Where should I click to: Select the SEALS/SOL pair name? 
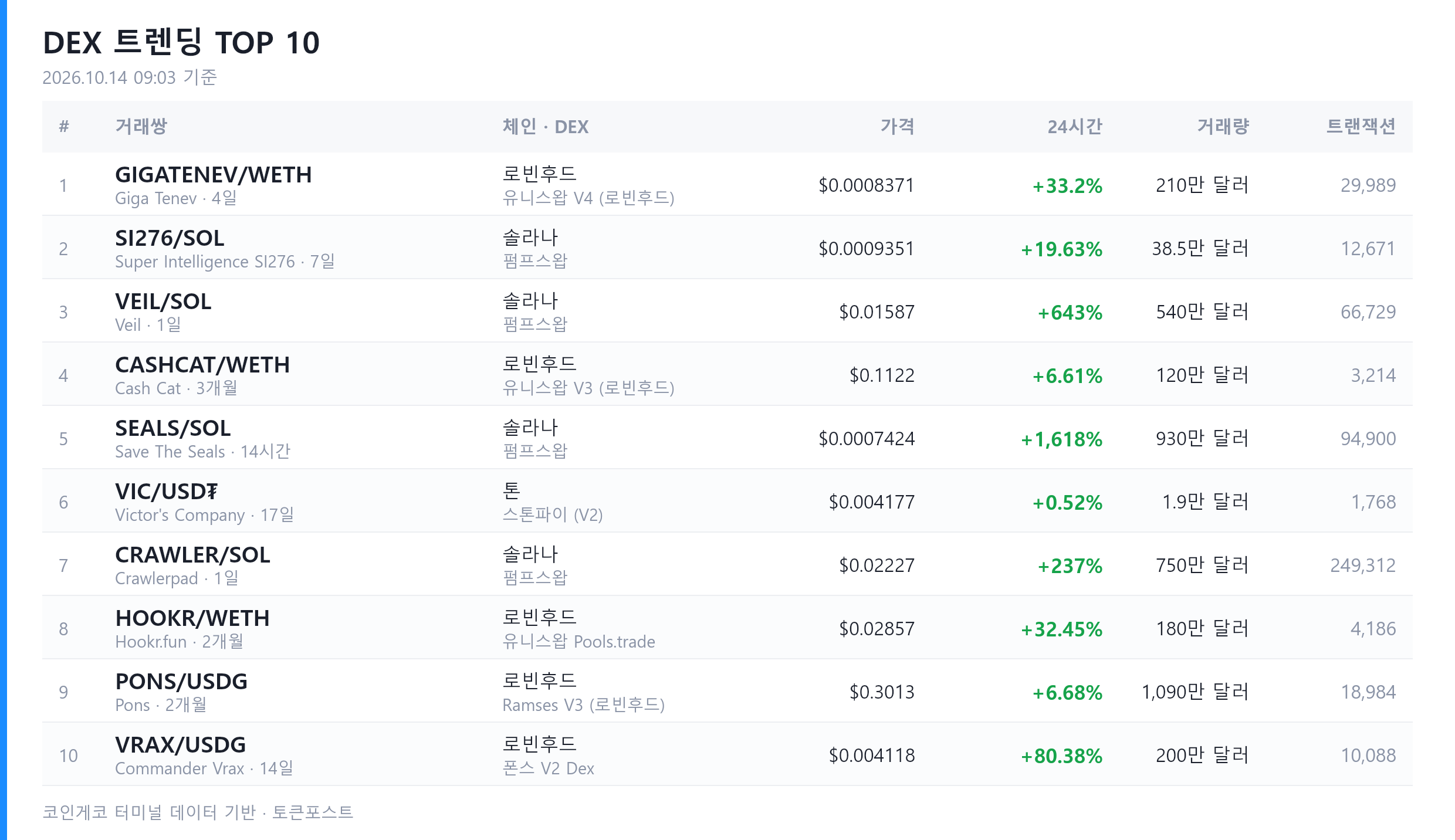173,428
